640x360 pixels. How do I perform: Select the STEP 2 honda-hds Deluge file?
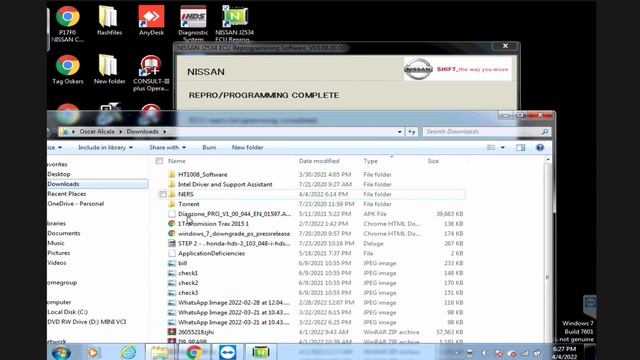(x=234, y=243)
